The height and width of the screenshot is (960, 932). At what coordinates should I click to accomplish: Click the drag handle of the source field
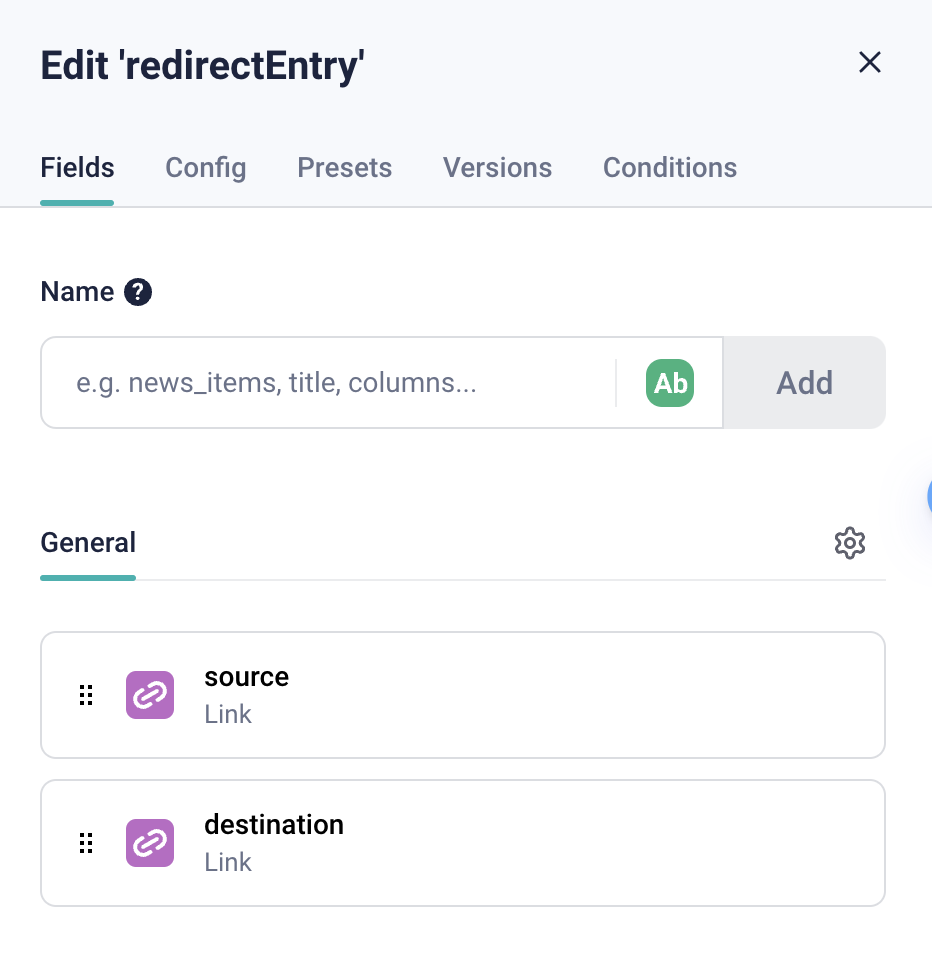click(x=86, y=694)
